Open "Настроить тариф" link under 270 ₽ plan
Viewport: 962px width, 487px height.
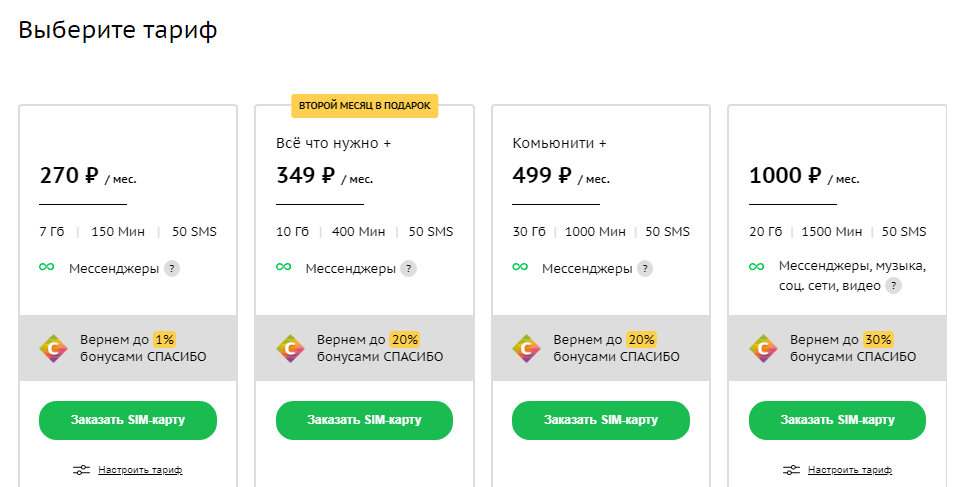140,469
